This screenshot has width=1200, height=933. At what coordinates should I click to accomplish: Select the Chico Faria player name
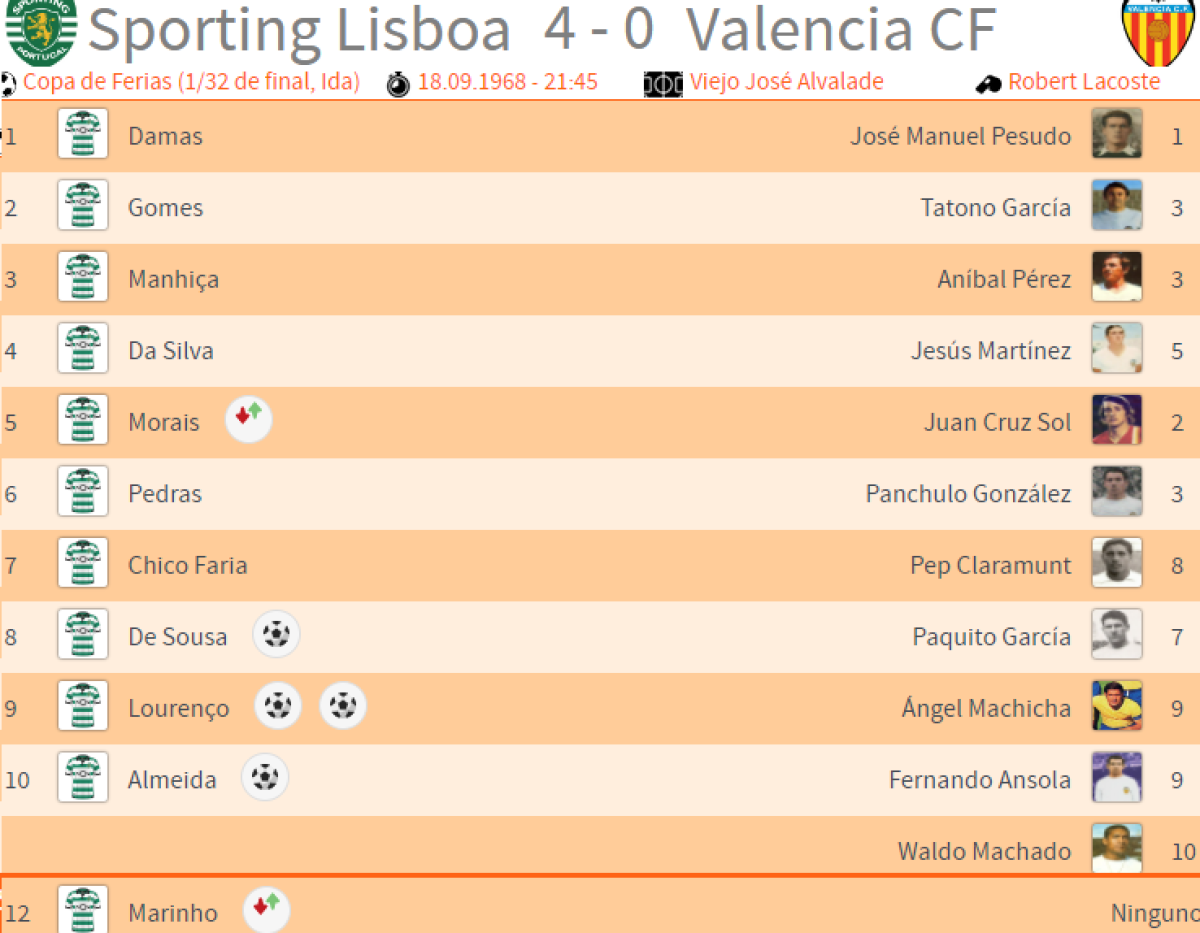coord(187,565)
